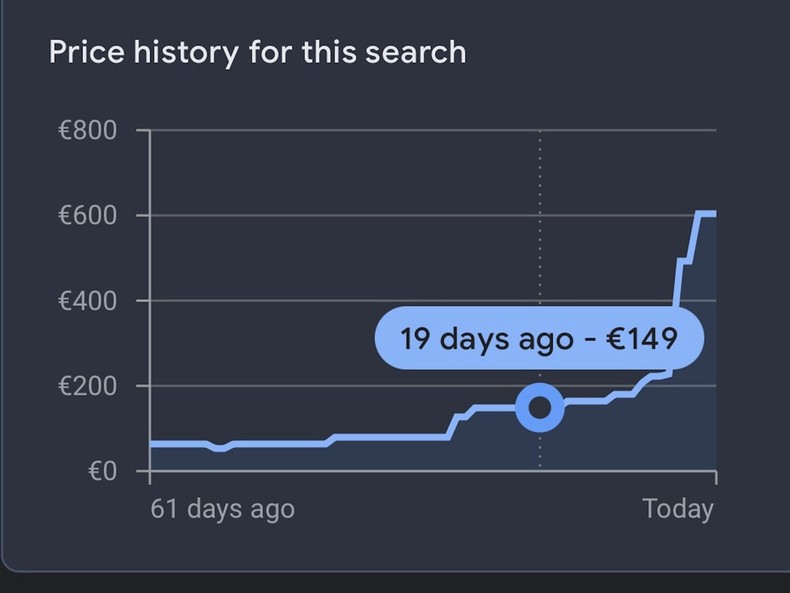Click the price line's top plateau near €600
The width and height of the screenshot is (790, 593).
click(x=706, y=213)
